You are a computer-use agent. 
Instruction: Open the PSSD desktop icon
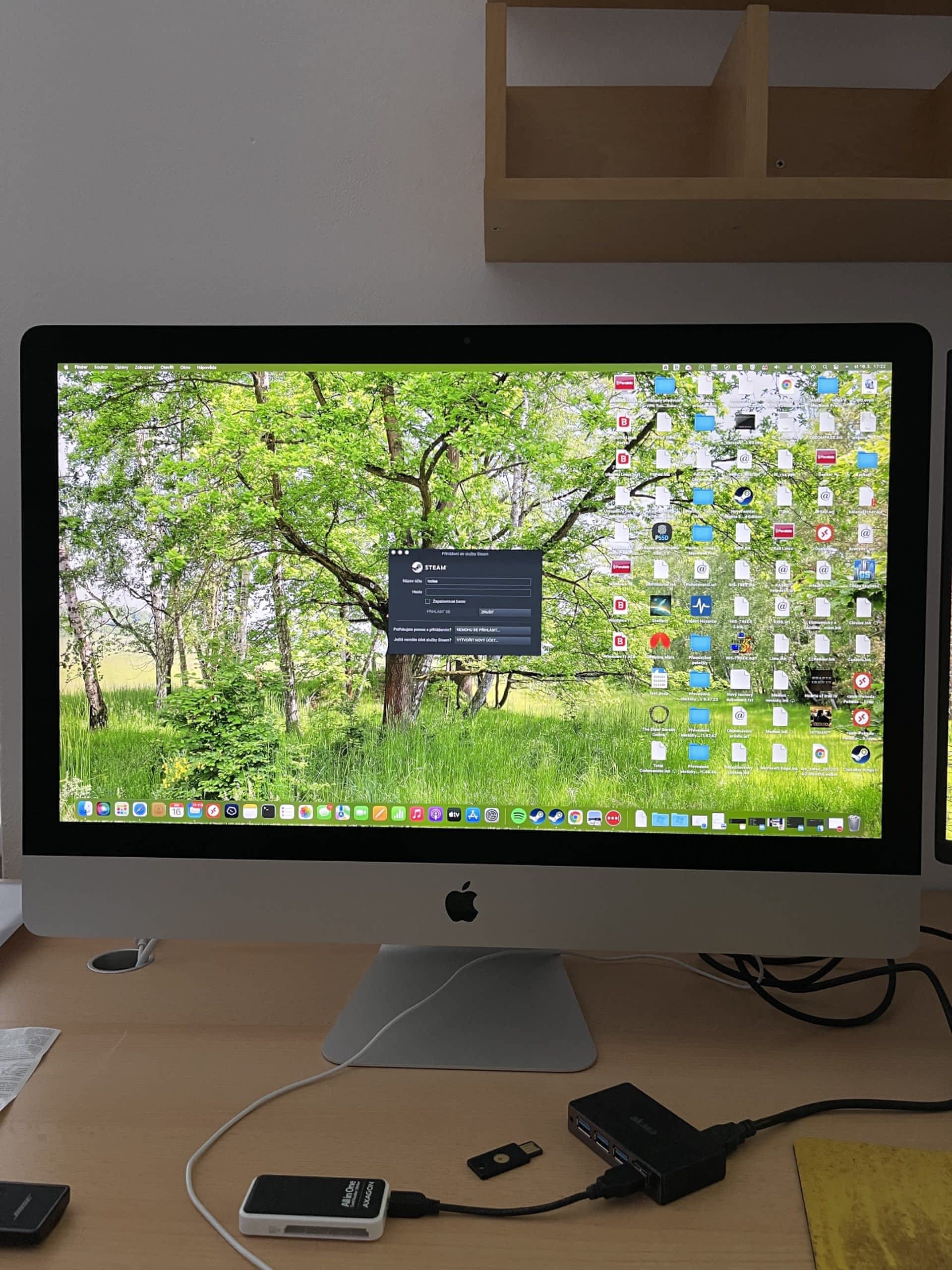(661, 532)
